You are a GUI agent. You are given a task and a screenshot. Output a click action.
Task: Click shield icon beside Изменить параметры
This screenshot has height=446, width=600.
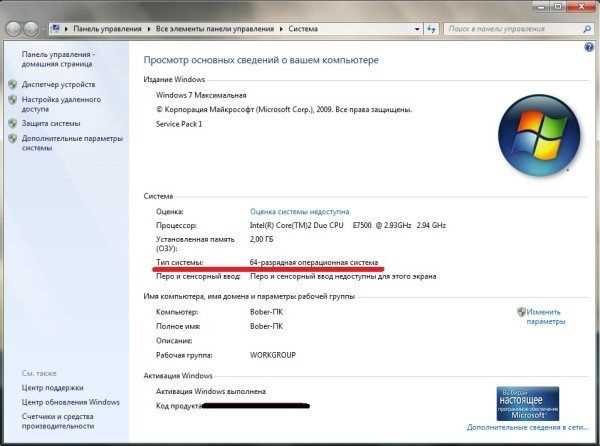[521, 312]
